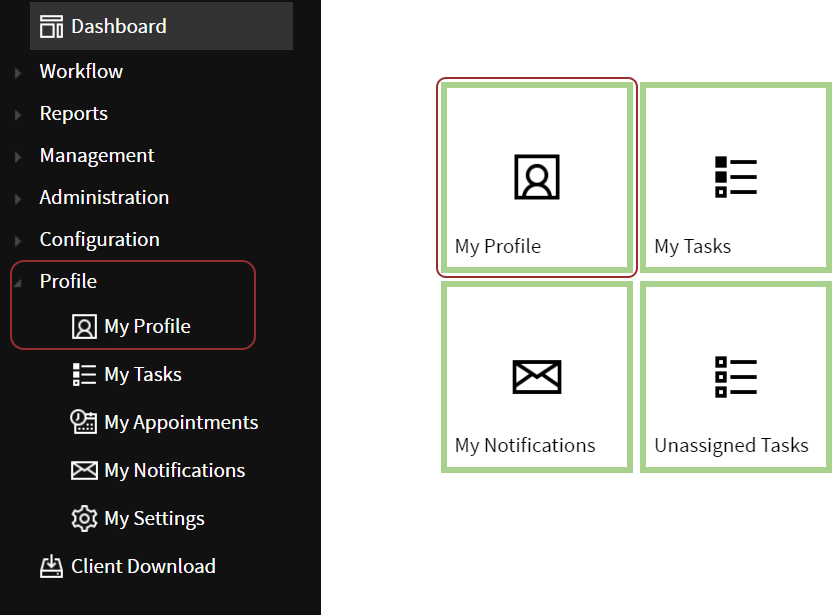The height and width of the screenshot is (615, 837).
Task: Click the My Settings gear icon
Action: (x=84, y=519)
